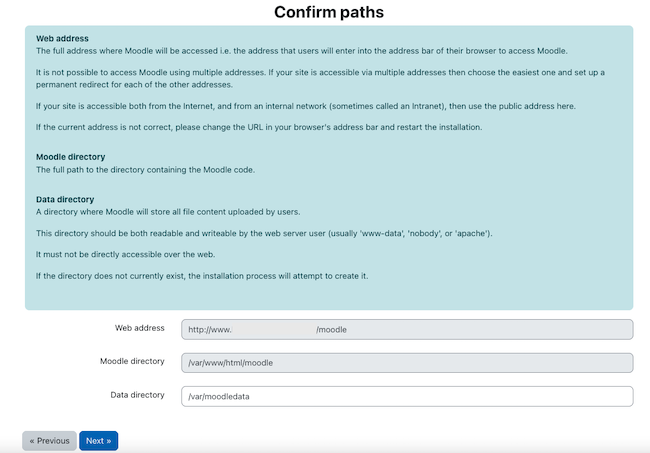Go back with the Previous button
Viewport: 650px width, 453px height.
tap(49, 441)
